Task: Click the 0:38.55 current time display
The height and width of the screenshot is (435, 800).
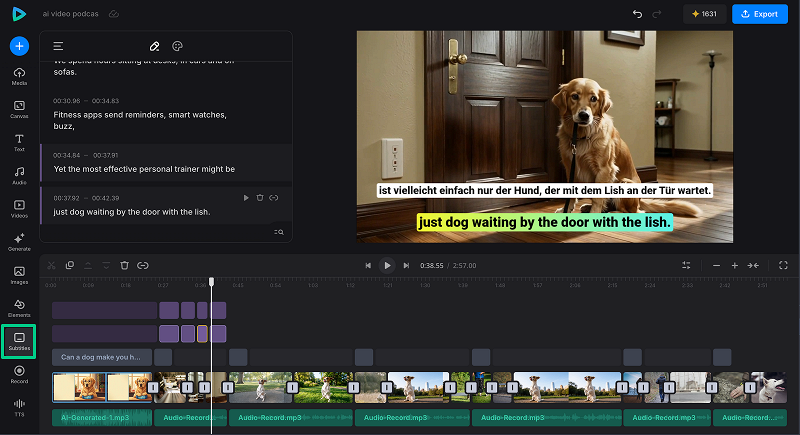Action: coord(432,266)
